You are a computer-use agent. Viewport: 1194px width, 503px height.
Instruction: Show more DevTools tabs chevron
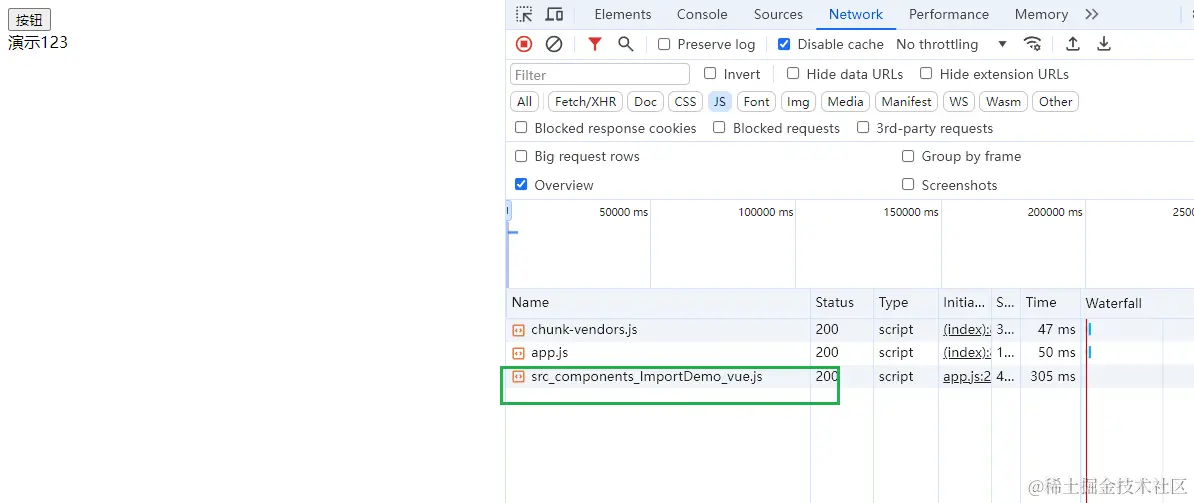pos(1092,14)
